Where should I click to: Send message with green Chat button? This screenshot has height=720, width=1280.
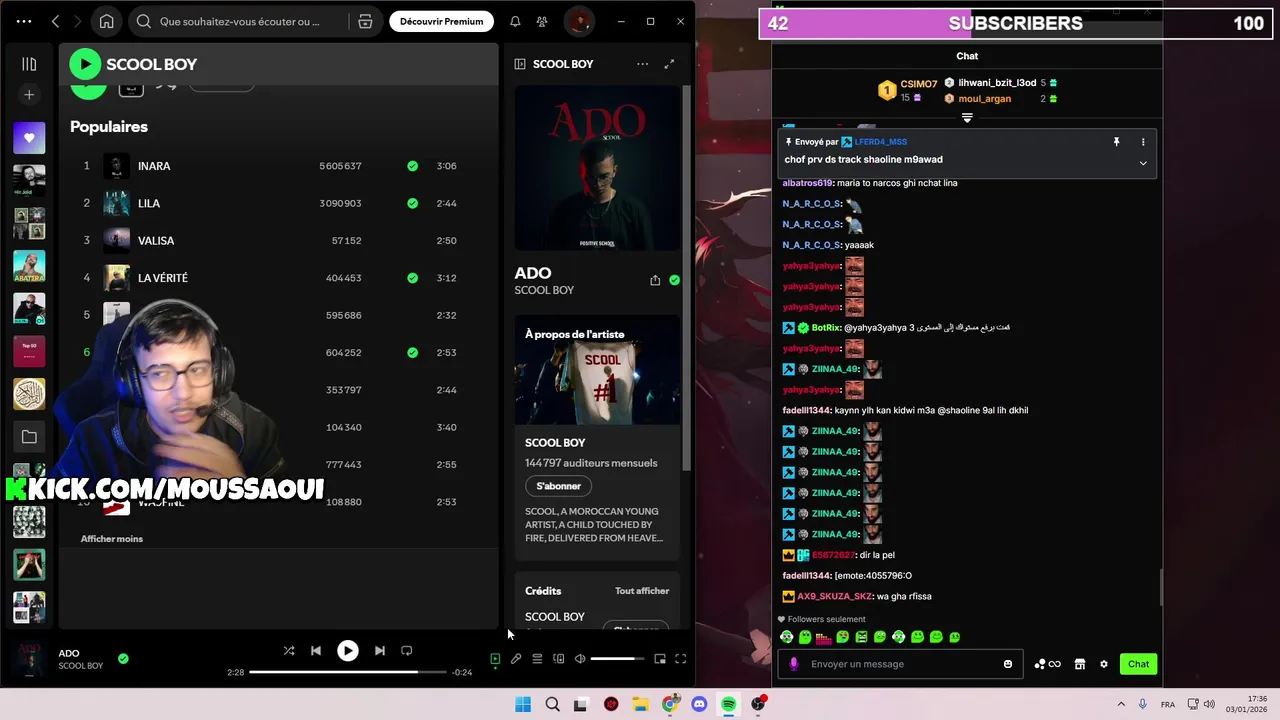pos(1138,664)
